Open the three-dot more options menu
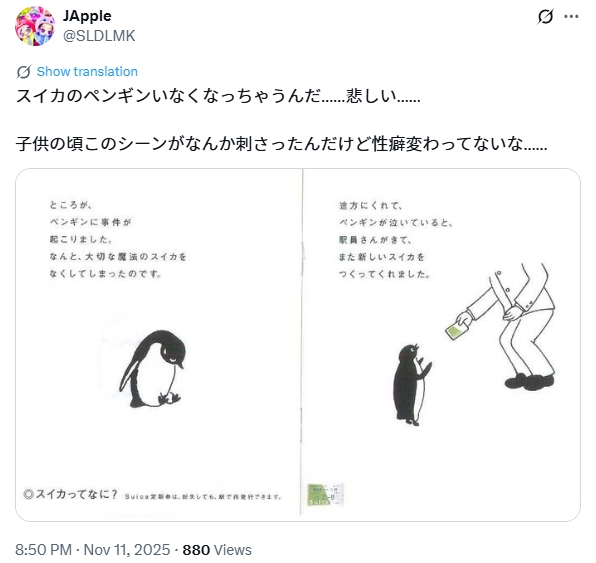This screenshot has width=596, height=563. (571, 16)
